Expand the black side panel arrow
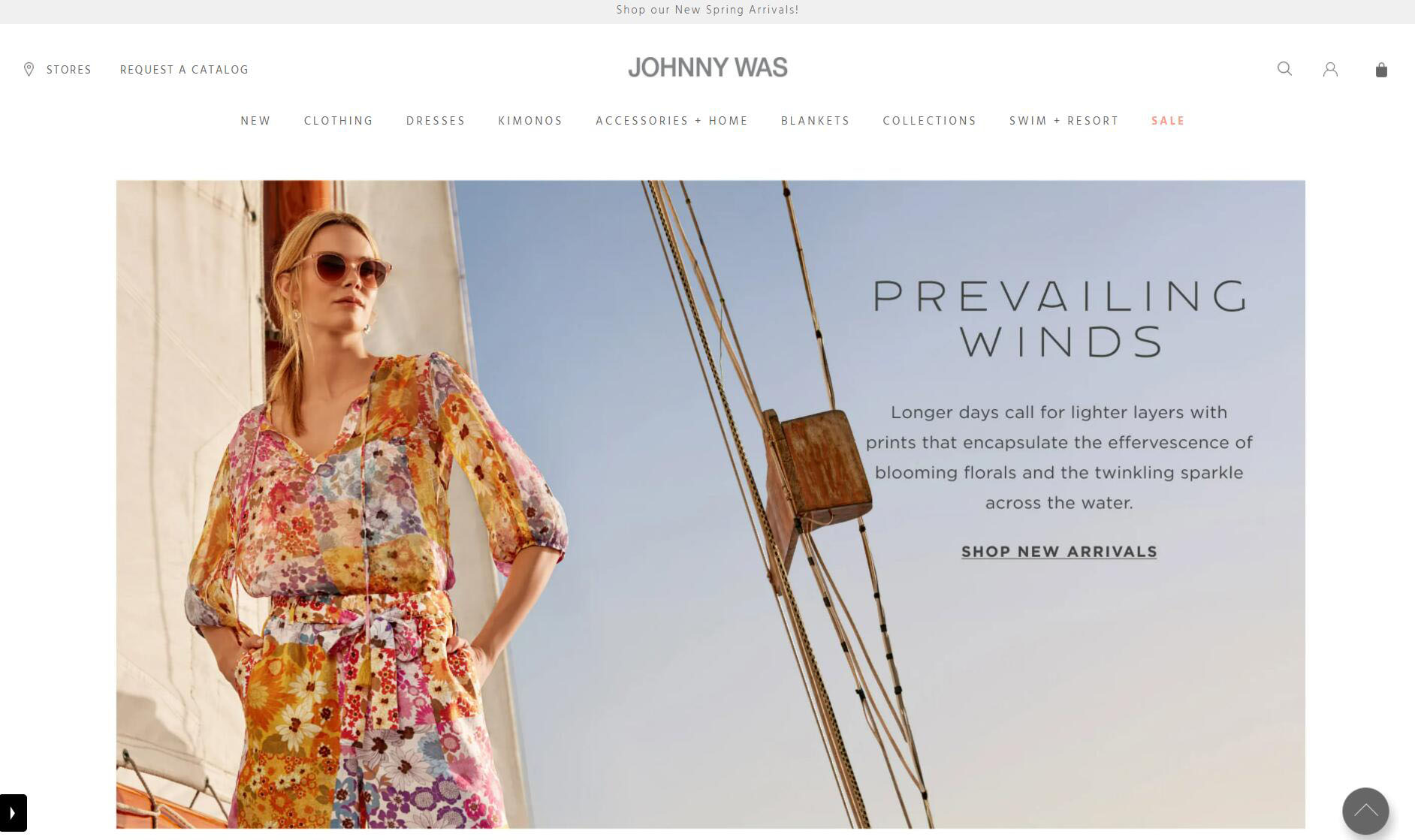Viewport: 1415px width, 840px height. click(x=13, y=813)
